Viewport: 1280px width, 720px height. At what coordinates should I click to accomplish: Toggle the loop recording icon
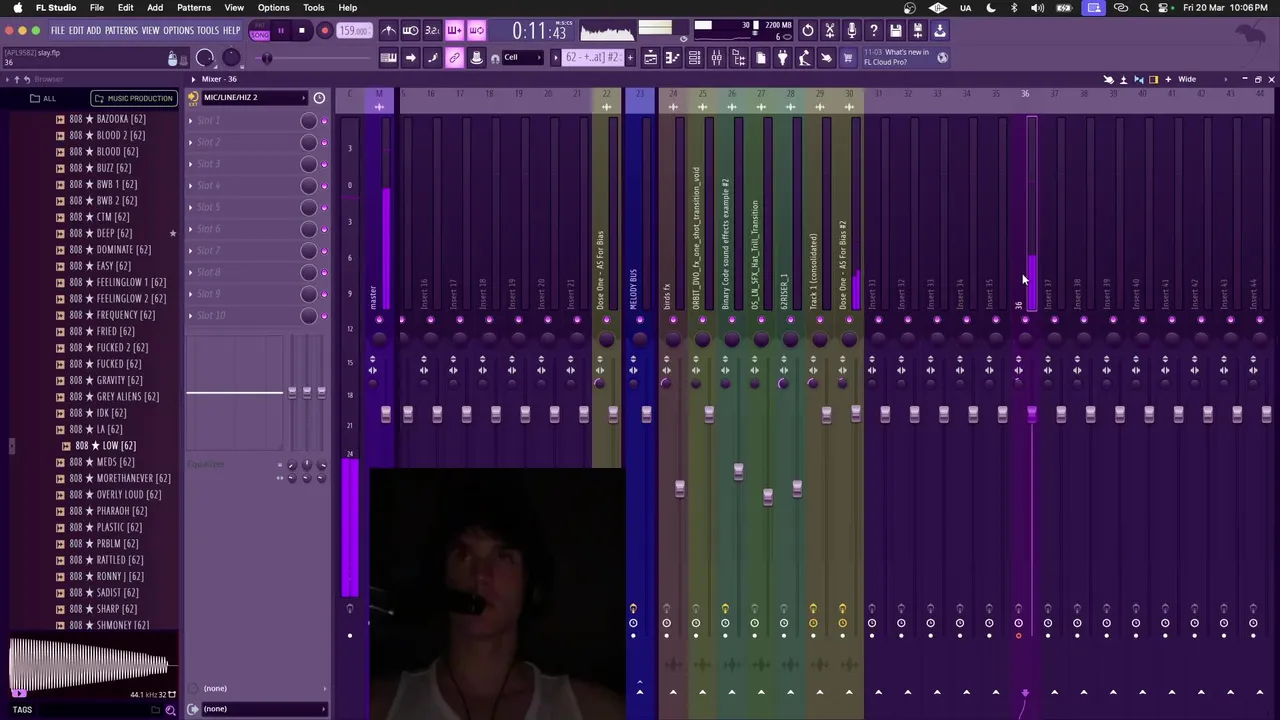pyautogui.click(x=476, y=31)
